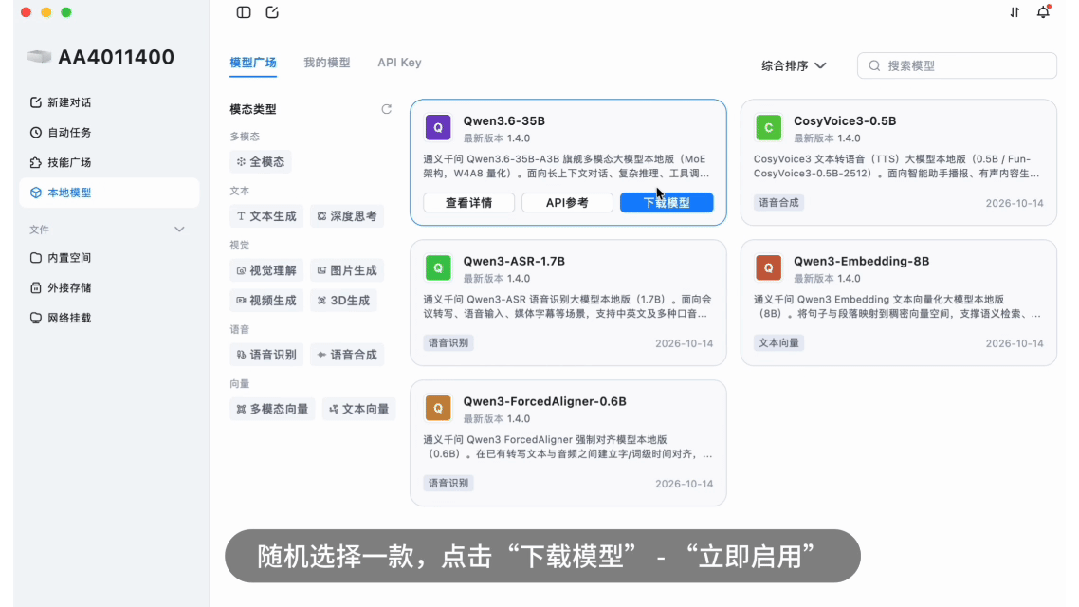Toggle the 文本向量 filter chip in the filter panel
The image size is (1079, 607).
point(359,409)
